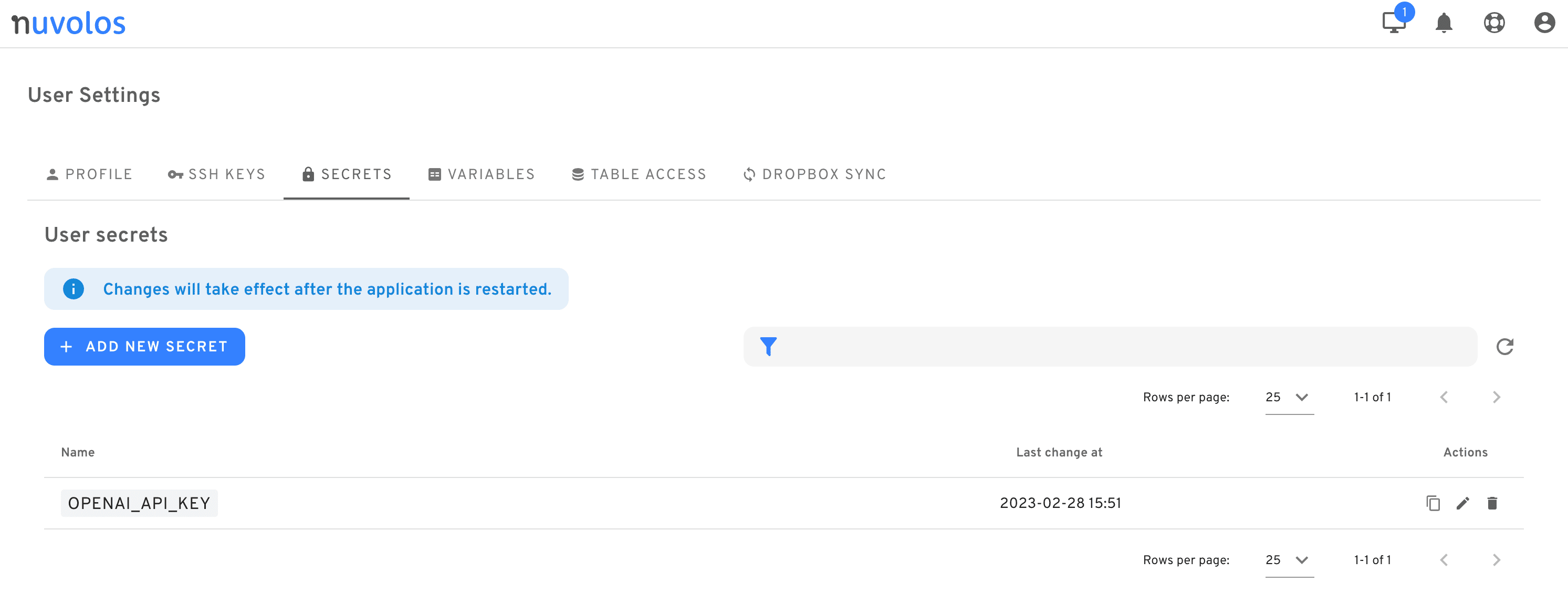Image resolution: width=1568 pixels, height=603 pixels.
Task: Go to the Nuvolos home logo
Action: [68, 23]
